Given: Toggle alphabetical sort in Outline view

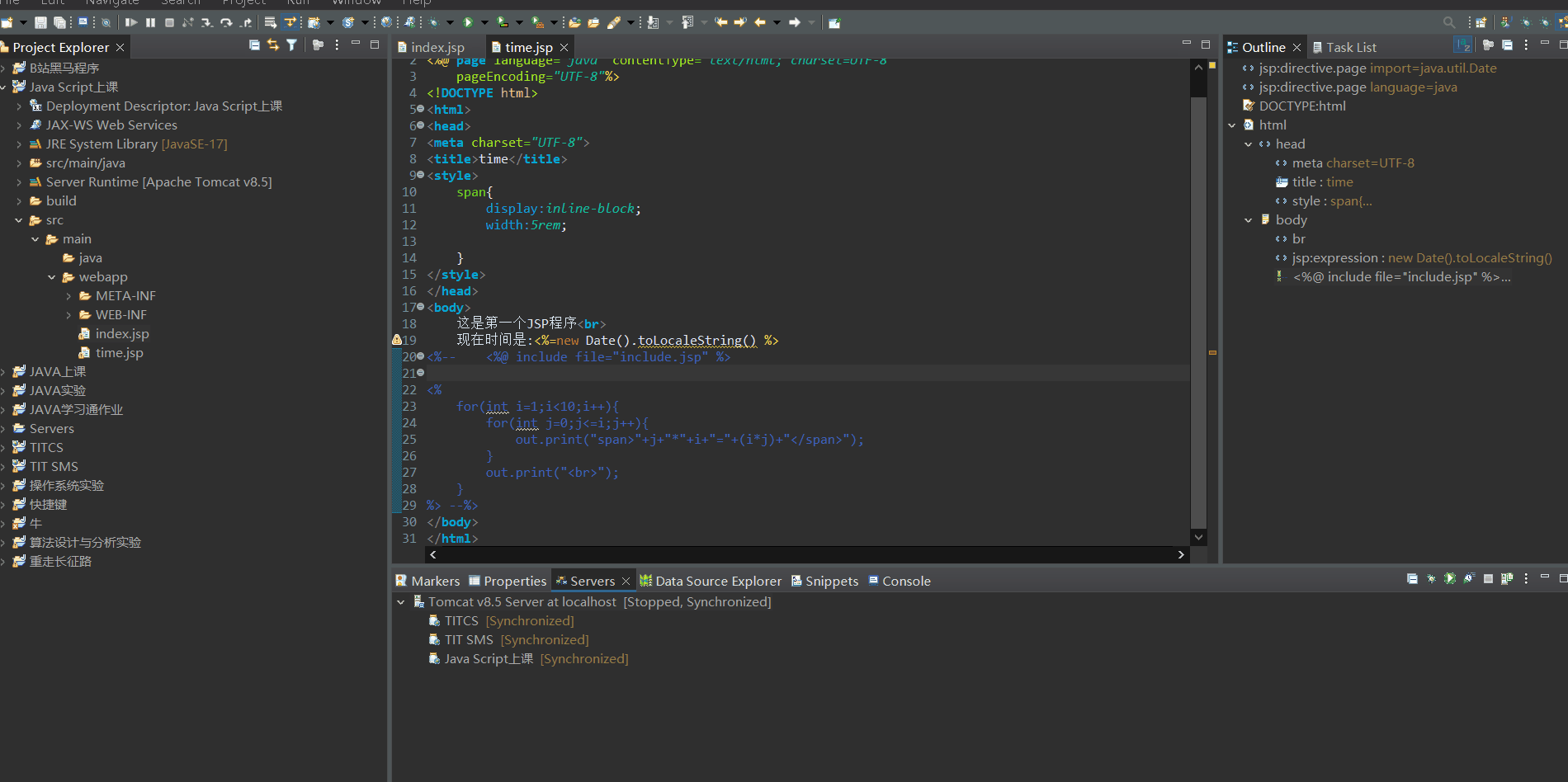Looking at the screenshot, I should coord(1462,45).
